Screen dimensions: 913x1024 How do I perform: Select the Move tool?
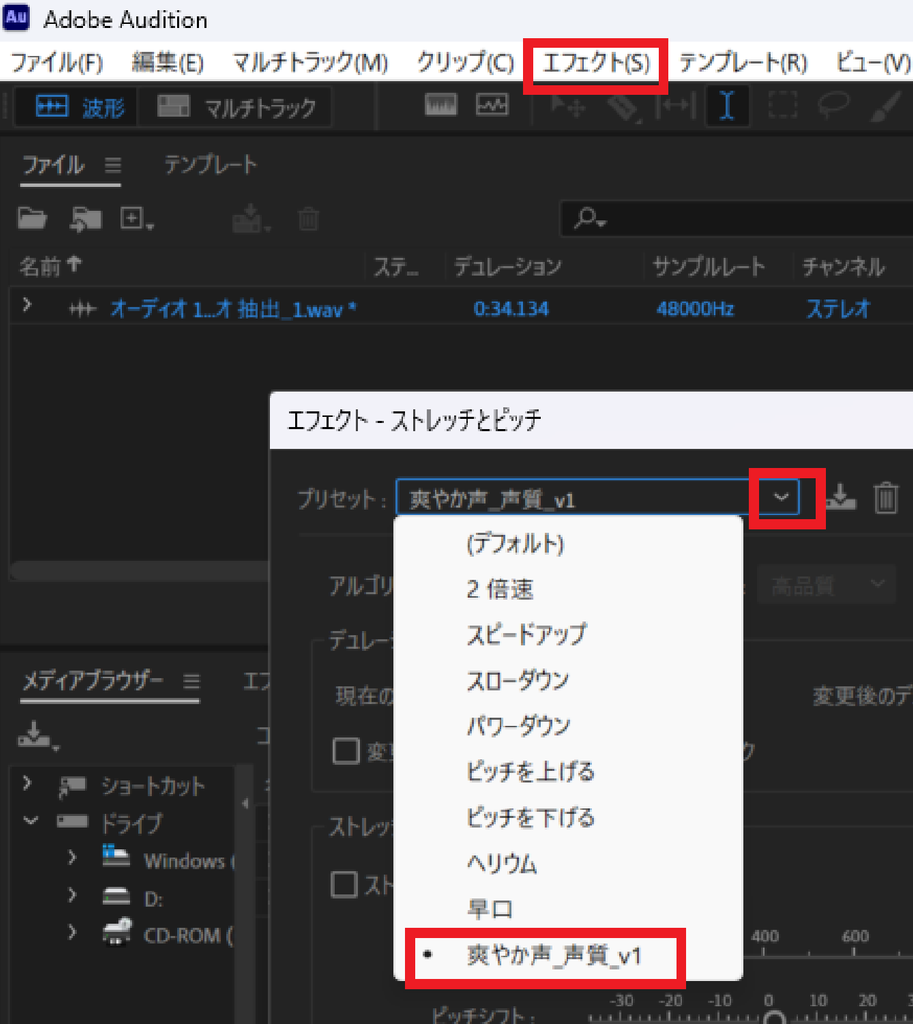pyautogui.click(x=567, y=106)
